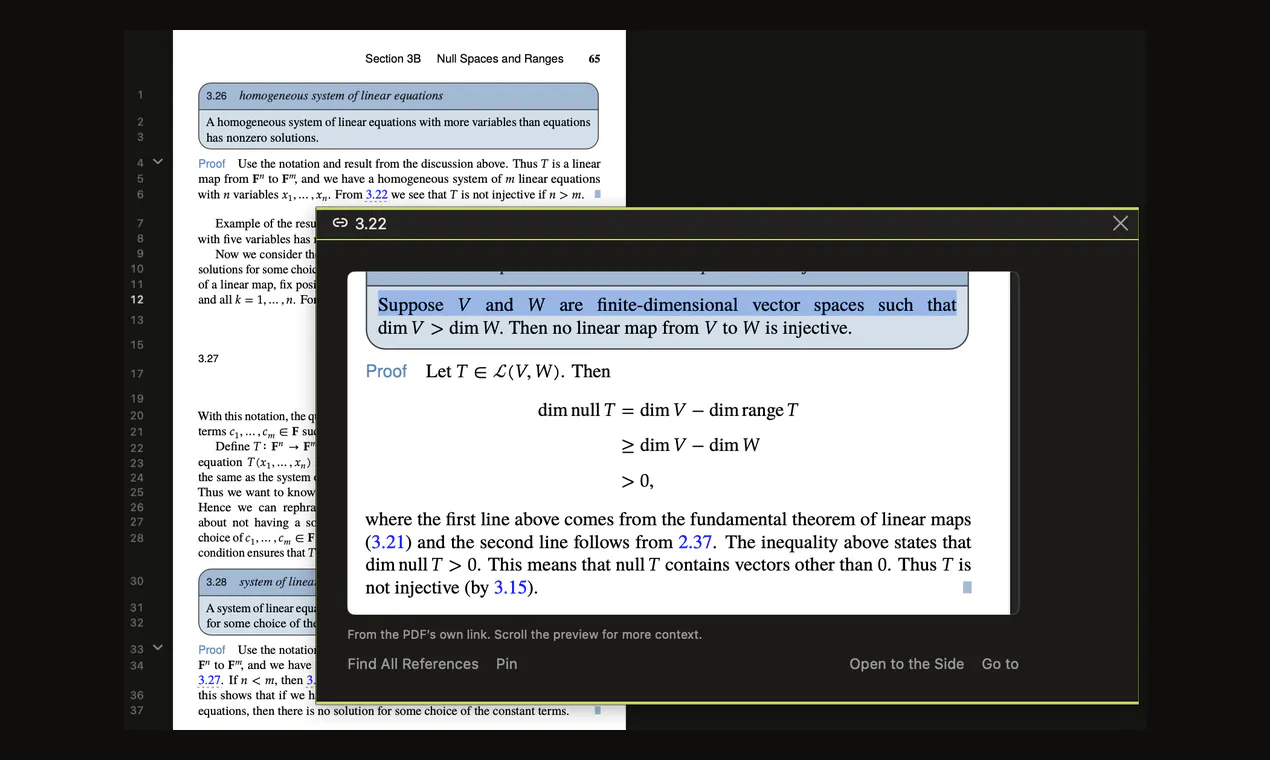The width and height of the screenshot is (1270, 760).
Task: Click the 'Proof' label inside the preview
Action: tap(386, 371)
